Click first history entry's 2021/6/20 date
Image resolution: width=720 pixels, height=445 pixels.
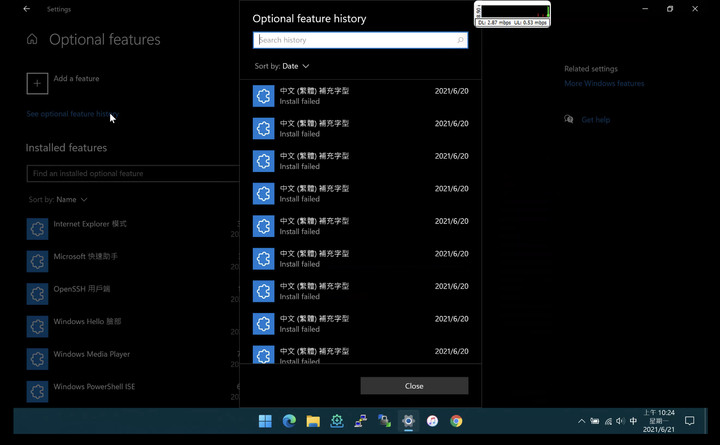pyautogui.click(x=451, y=91)
